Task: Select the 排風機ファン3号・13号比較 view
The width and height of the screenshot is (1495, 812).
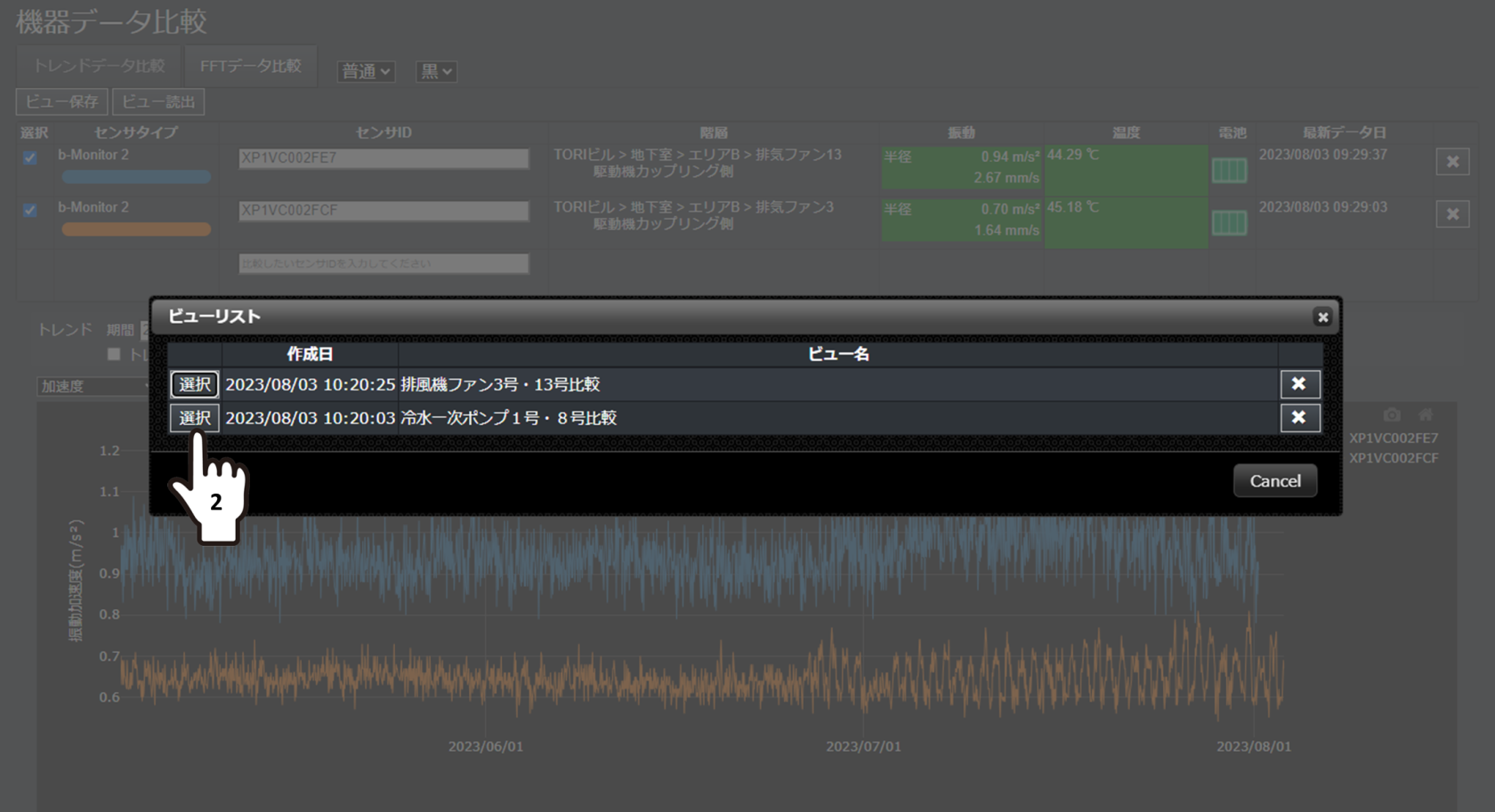Action: pyautogui.click(x=194, y=384)
